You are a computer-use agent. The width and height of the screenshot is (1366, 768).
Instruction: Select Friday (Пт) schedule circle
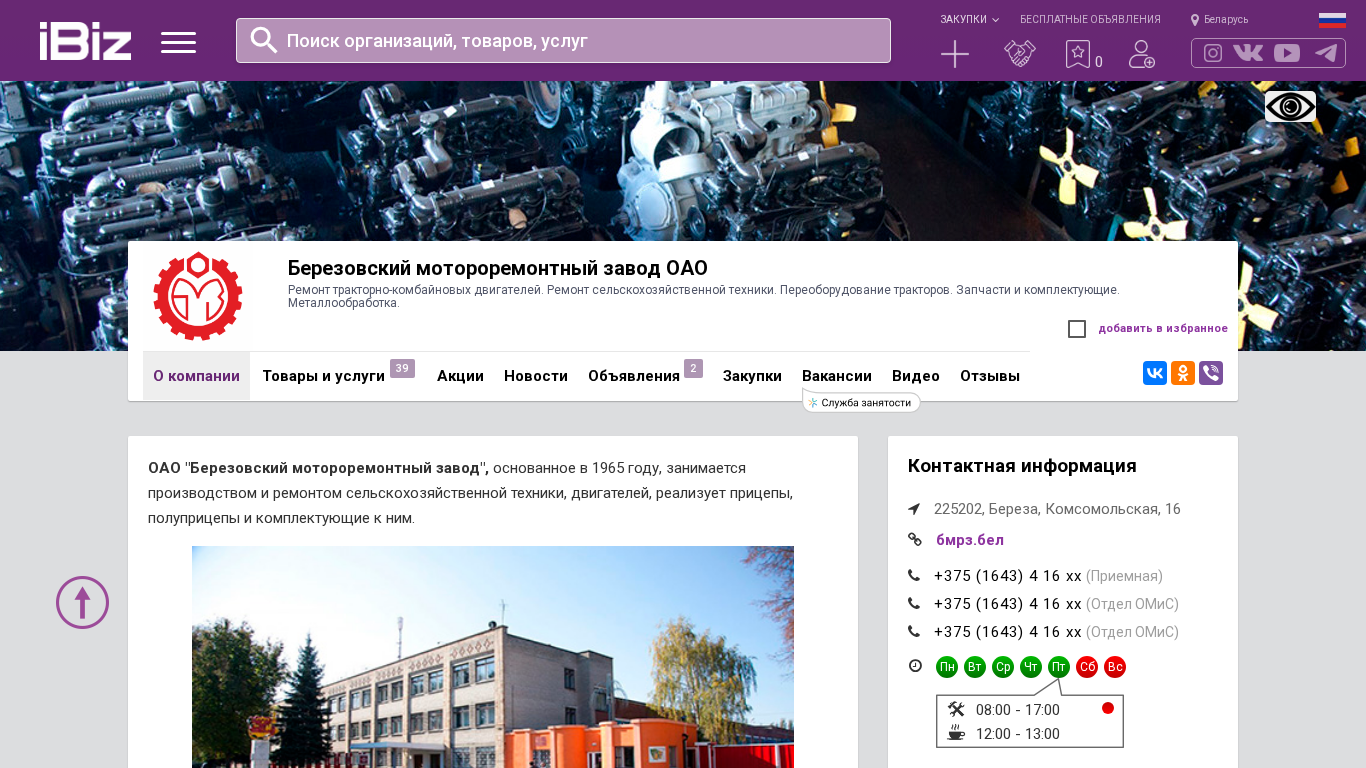(1059, 667)
